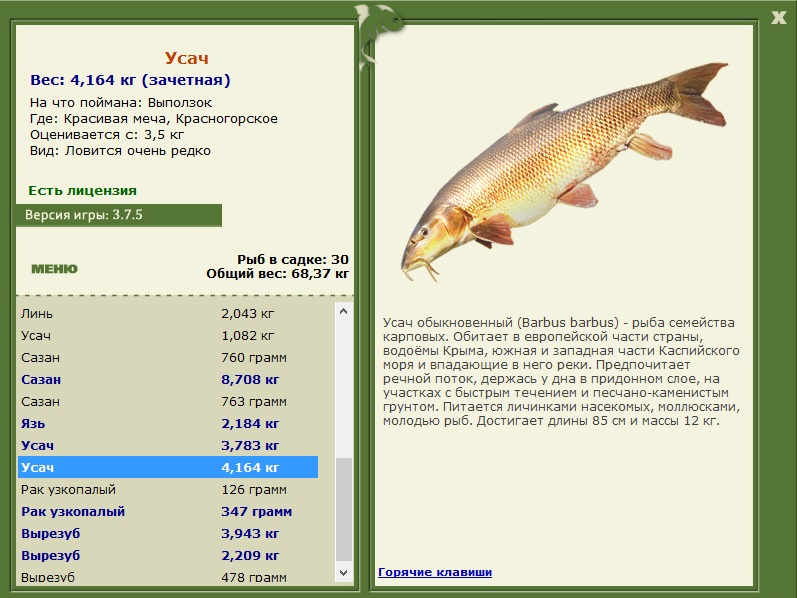Select the Вырезуб 3,943 кг entry
The height and width of the screenshot is (598, 797).
168,533
